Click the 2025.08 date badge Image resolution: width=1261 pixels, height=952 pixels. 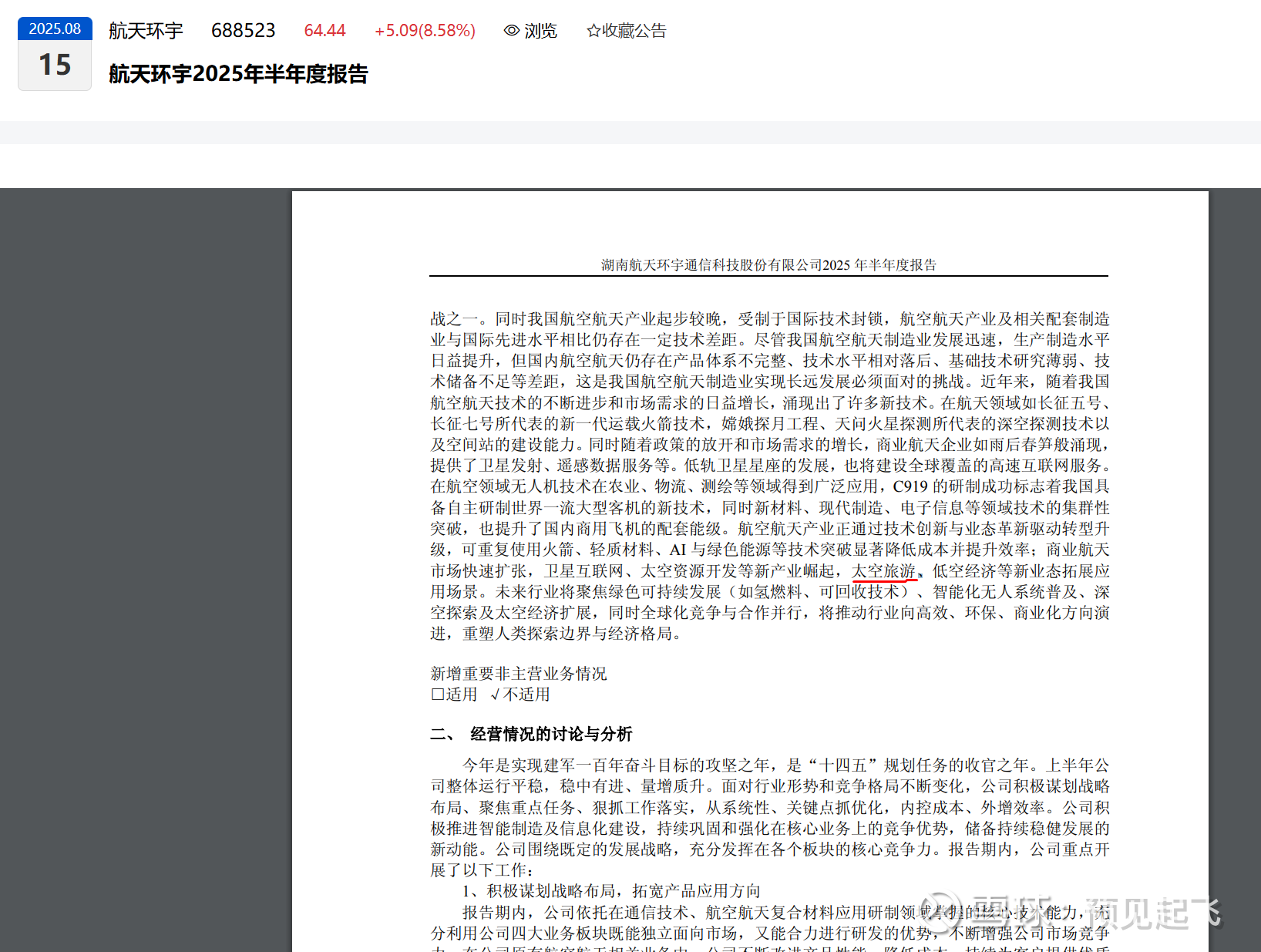coord(55,29)
